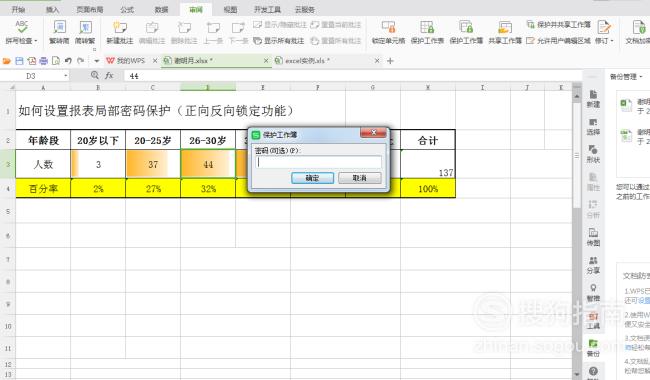Click the 繁转简 conversion icon

click(x=59, y=27)
